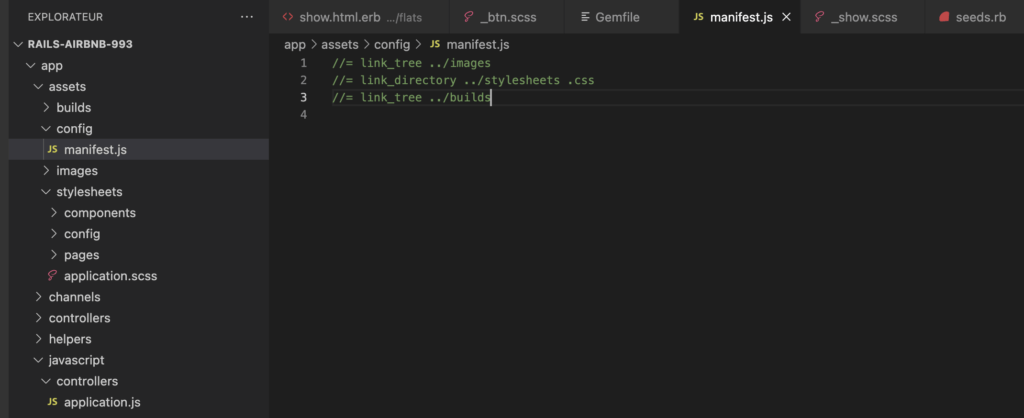Viewport: 1024px width, 418px height.
Task: Click Sass icon beside application.scss in tree
Action: pyautogui.click(x=53, y=276)
